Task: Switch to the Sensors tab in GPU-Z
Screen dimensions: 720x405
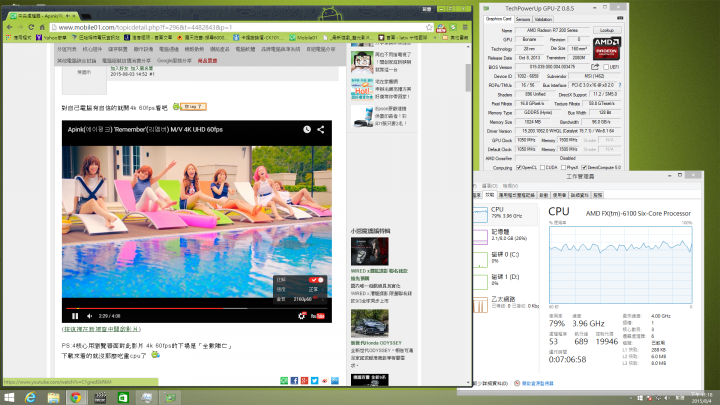Action: click(523, 19)
